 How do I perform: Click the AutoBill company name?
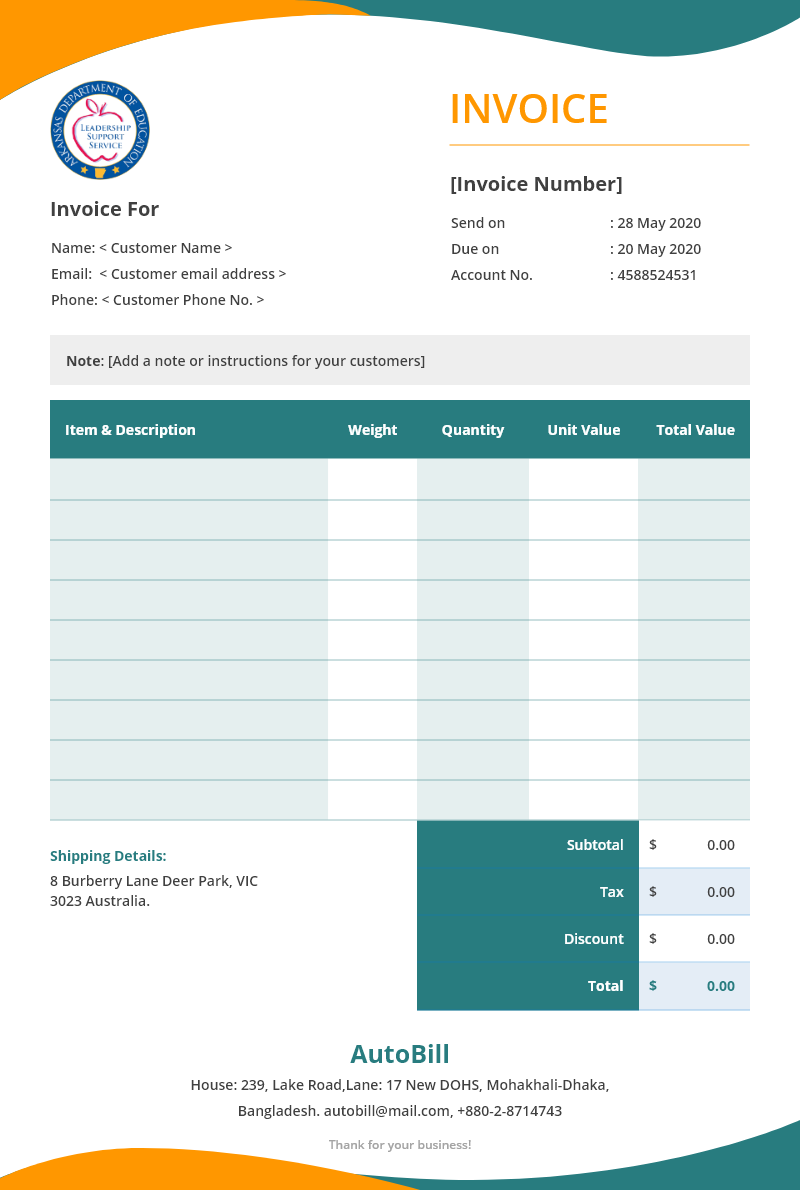click(x=400, y=1054)
